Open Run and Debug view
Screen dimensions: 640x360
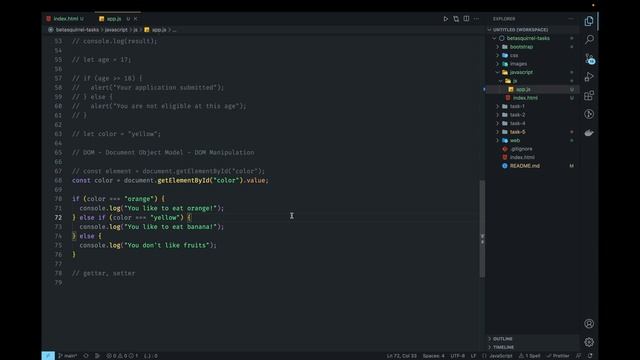pyautogui.click(x=589, y=77)
